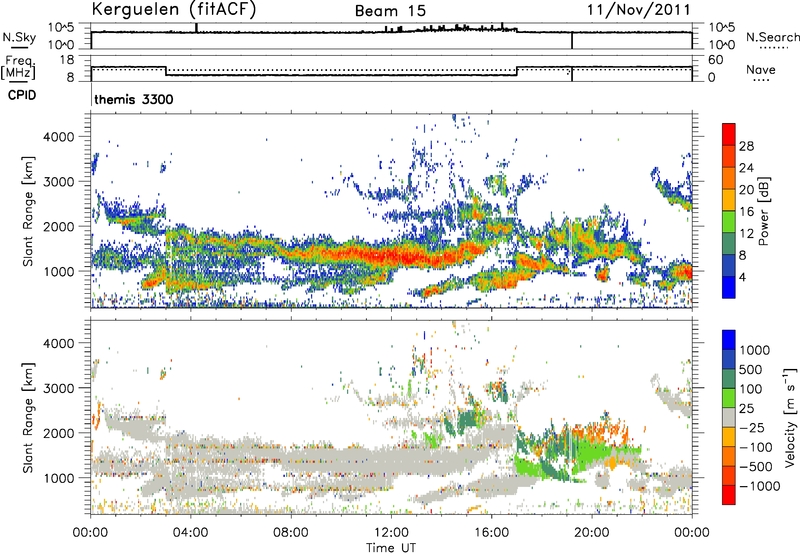The height and width of the screenshot is (554, 800).
Task: Click the '60' tick on the Nave axis
Action: pyautogui.click(x=716, y=60)
